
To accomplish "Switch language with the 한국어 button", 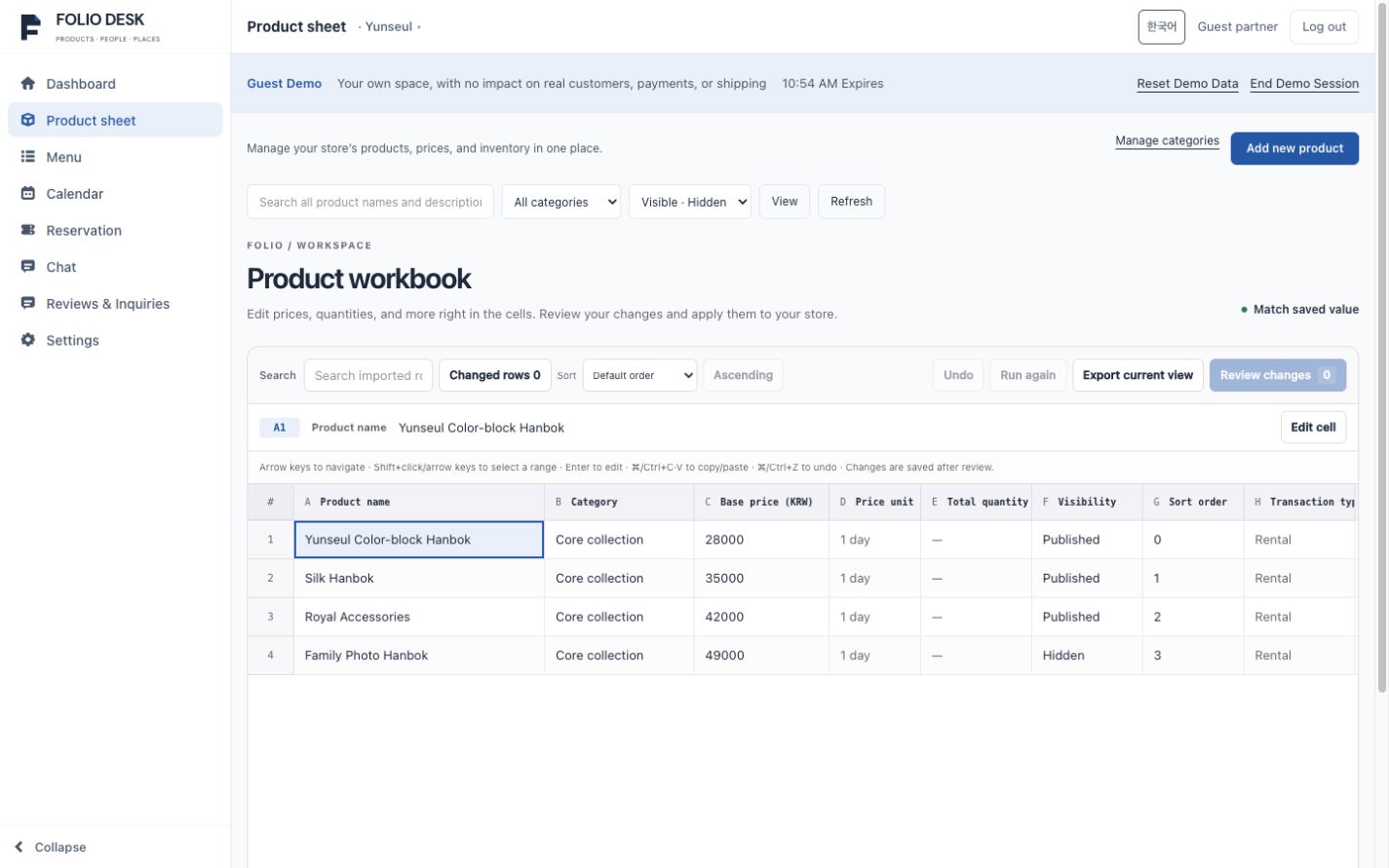I will [1162, 27].
